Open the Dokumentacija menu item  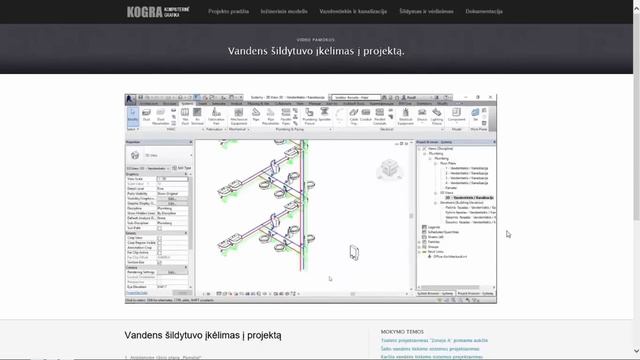484,11
